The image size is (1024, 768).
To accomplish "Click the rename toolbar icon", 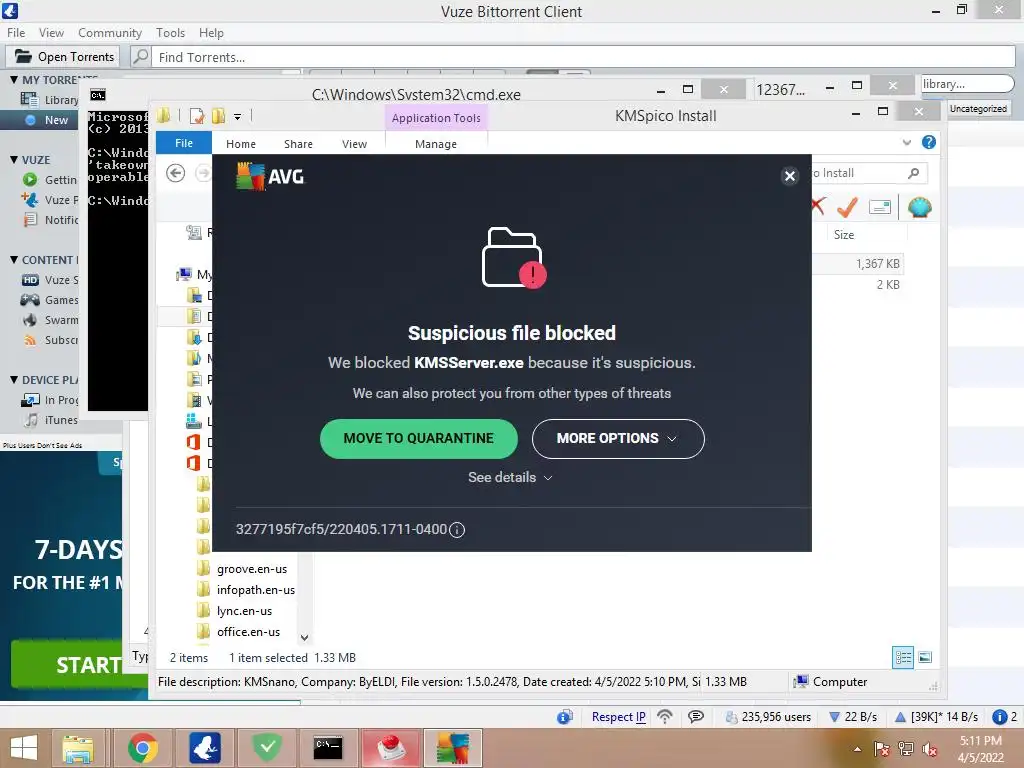I will click(x=880, y=207).
